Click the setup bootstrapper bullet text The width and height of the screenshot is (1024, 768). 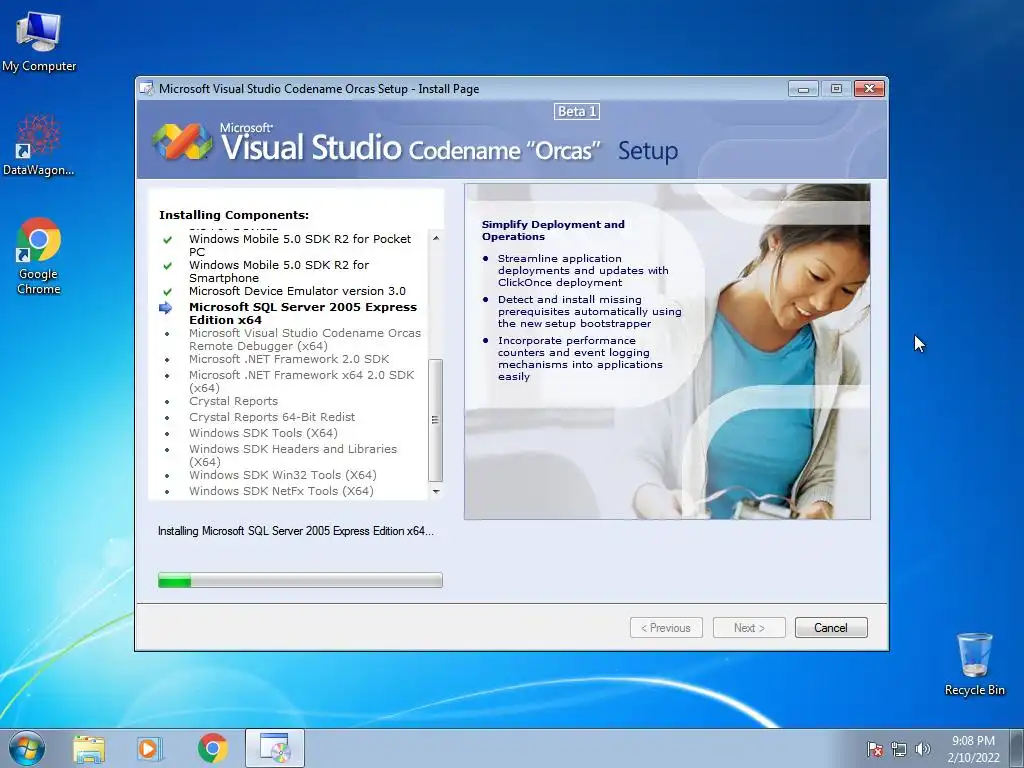tap(589, 312)
